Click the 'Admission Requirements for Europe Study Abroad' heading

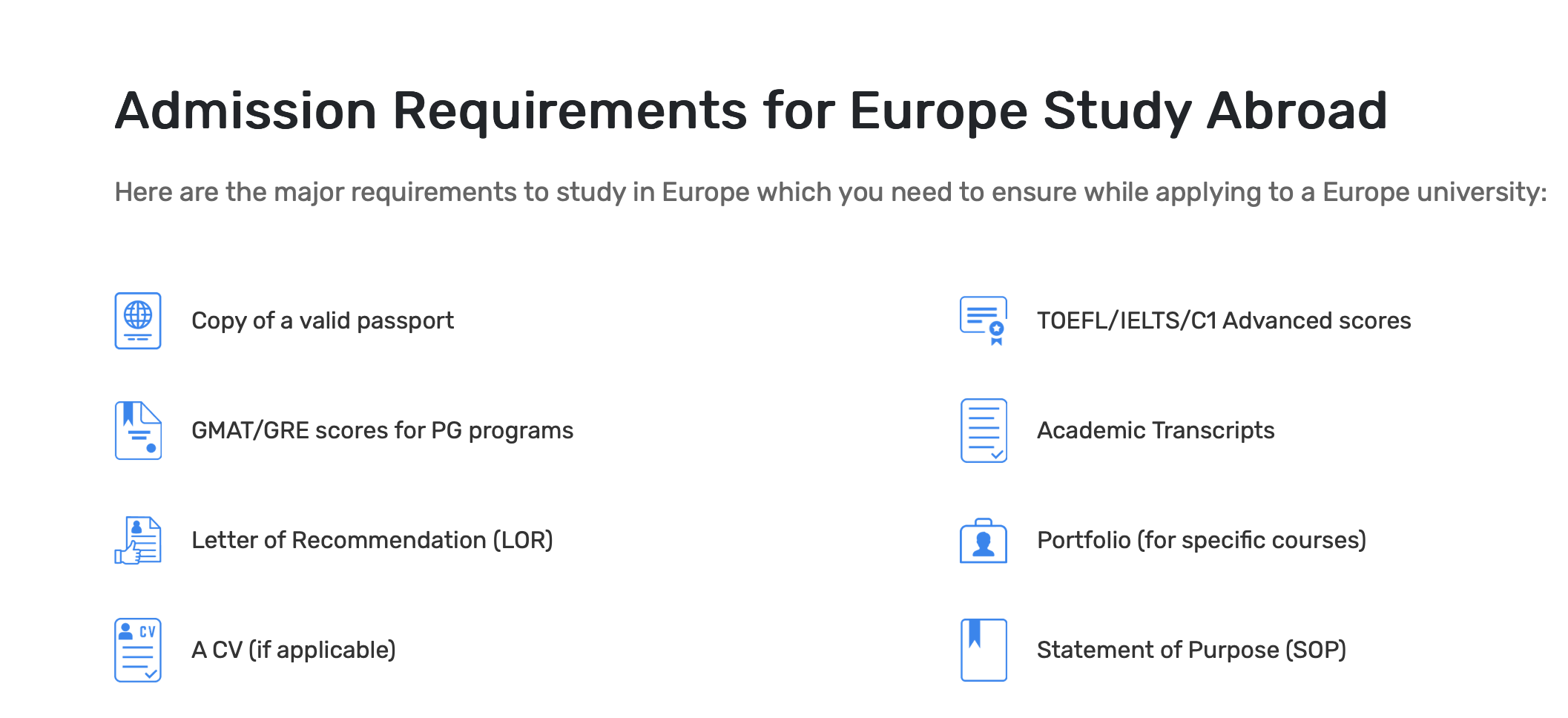pyautogui.click(x=751, y=111)
